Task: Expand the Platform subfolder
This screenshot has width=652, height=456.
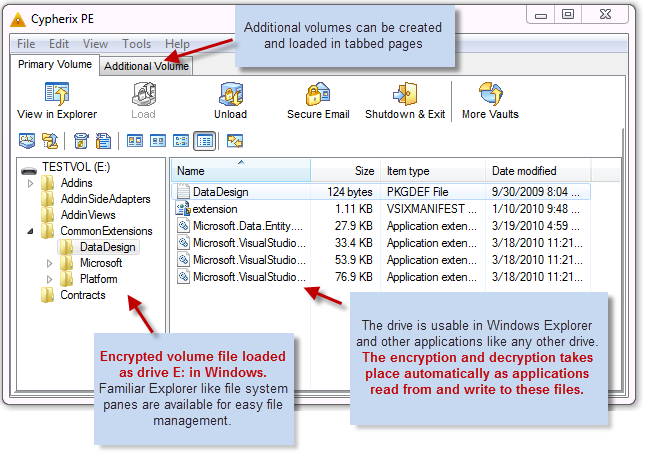Action: point(49,279)
